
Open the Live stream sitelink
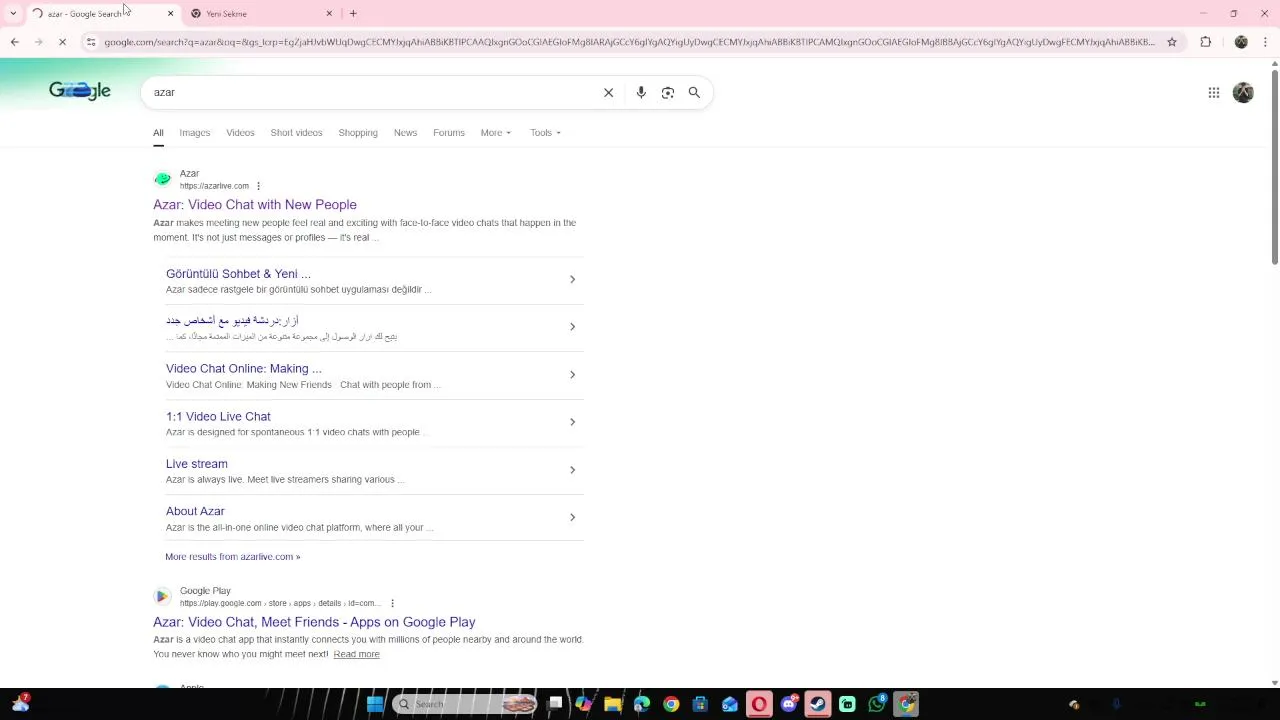(x=197, y=463)
